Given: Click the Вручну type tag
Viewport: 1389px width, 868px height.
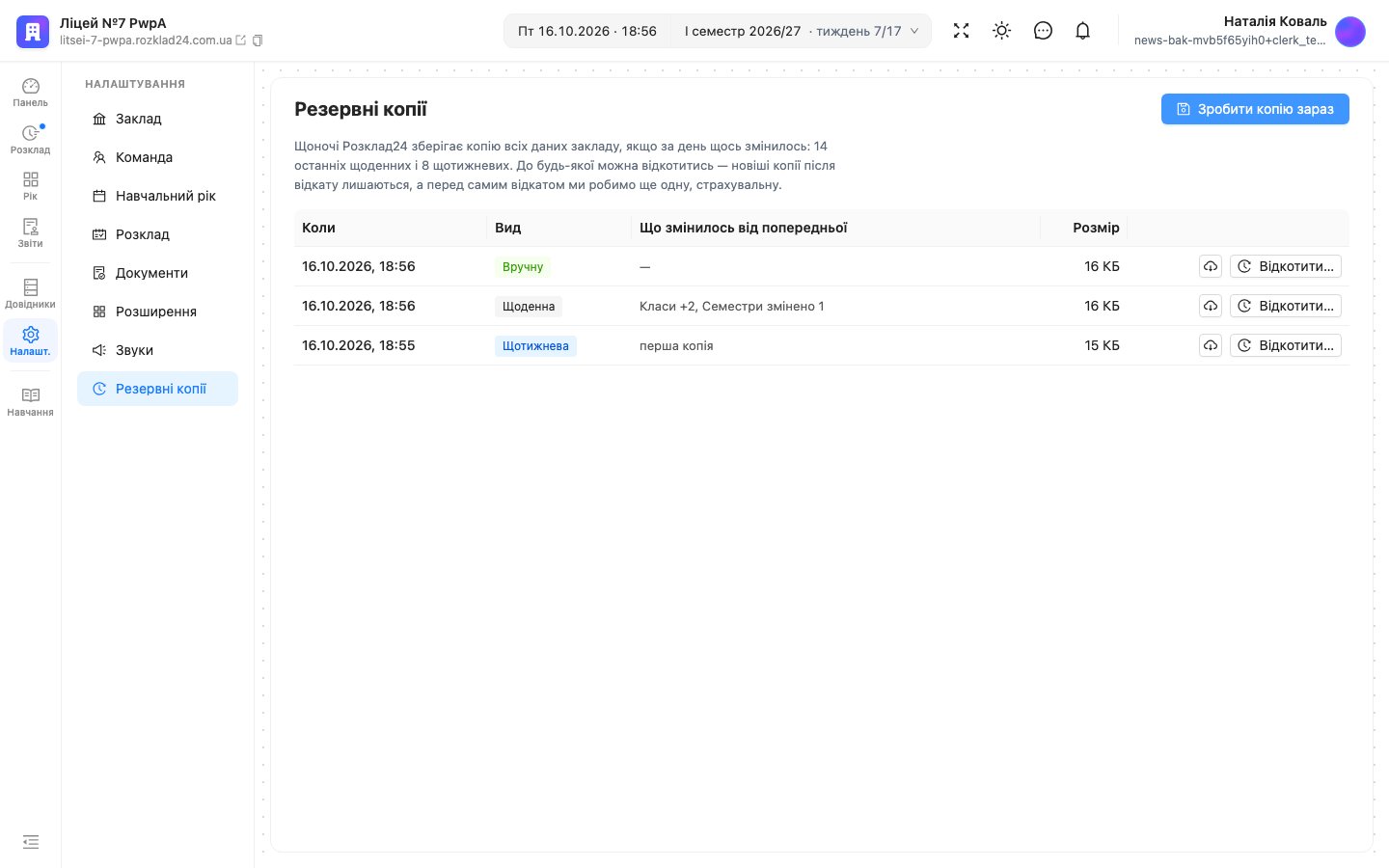Looking at the screenshot, I should pos(523,267).
